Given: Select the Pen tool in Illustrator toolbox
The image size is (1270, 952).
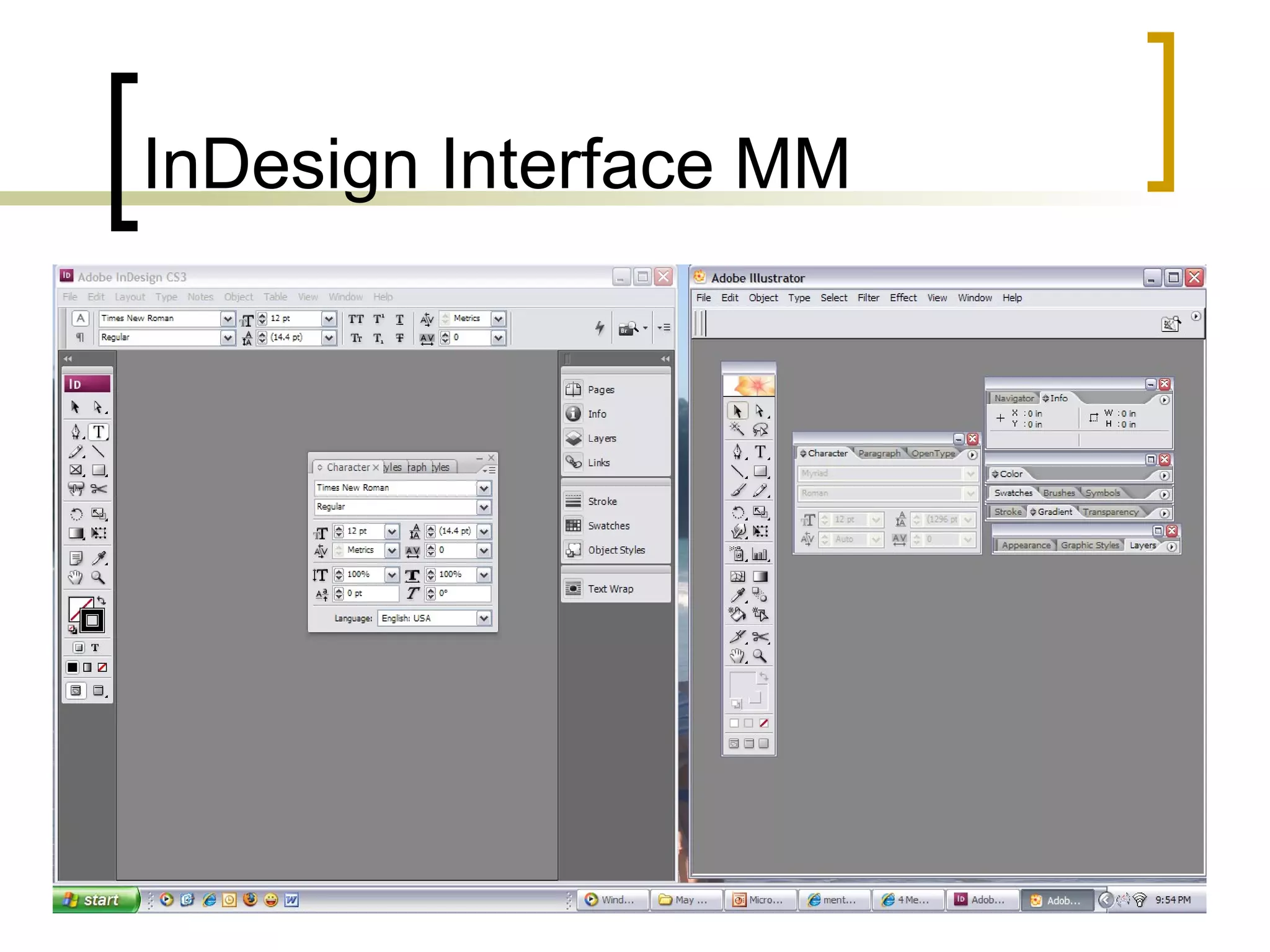Looking at the screenshot, I should coord(737,452).
